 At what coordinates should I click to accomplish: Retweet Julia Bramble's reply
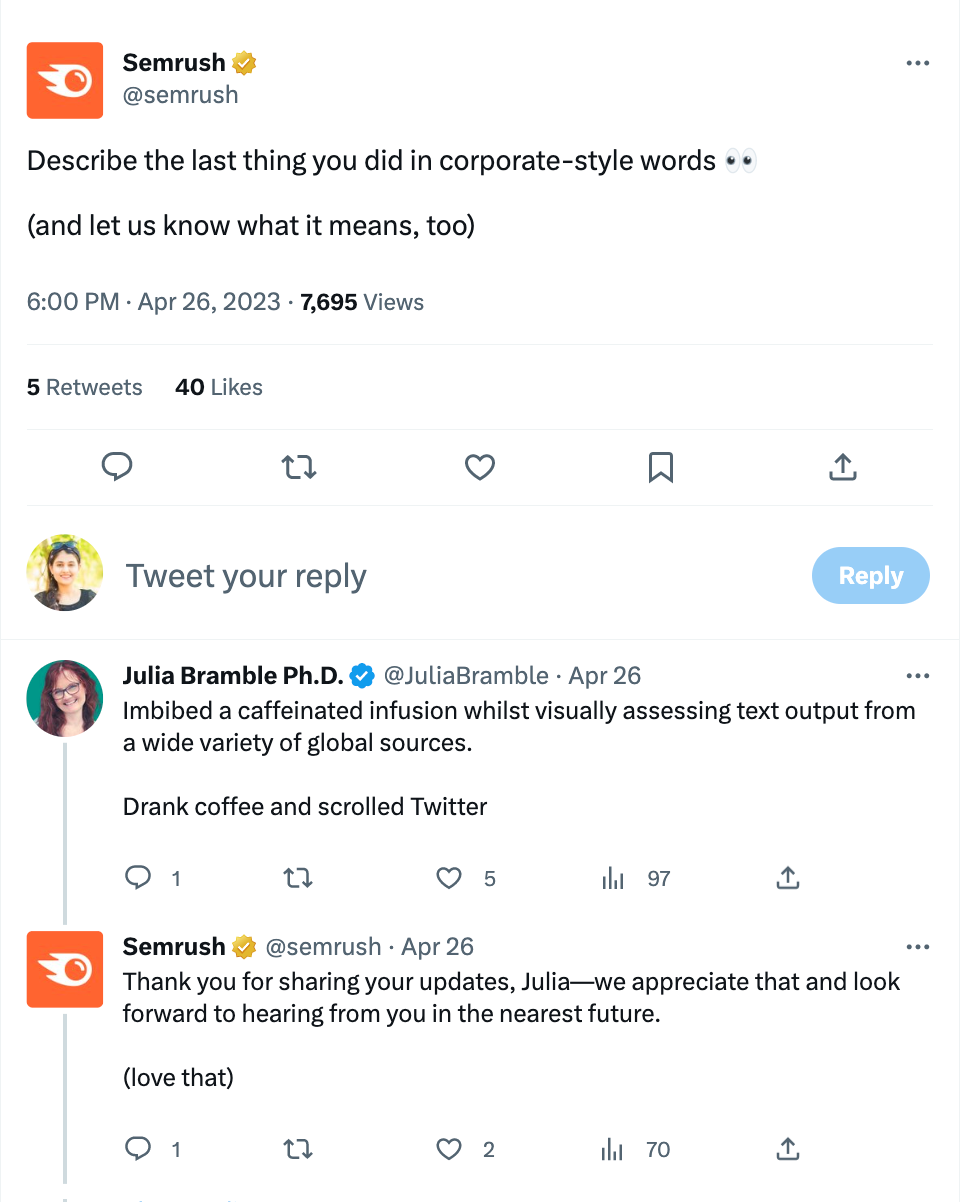298,879
